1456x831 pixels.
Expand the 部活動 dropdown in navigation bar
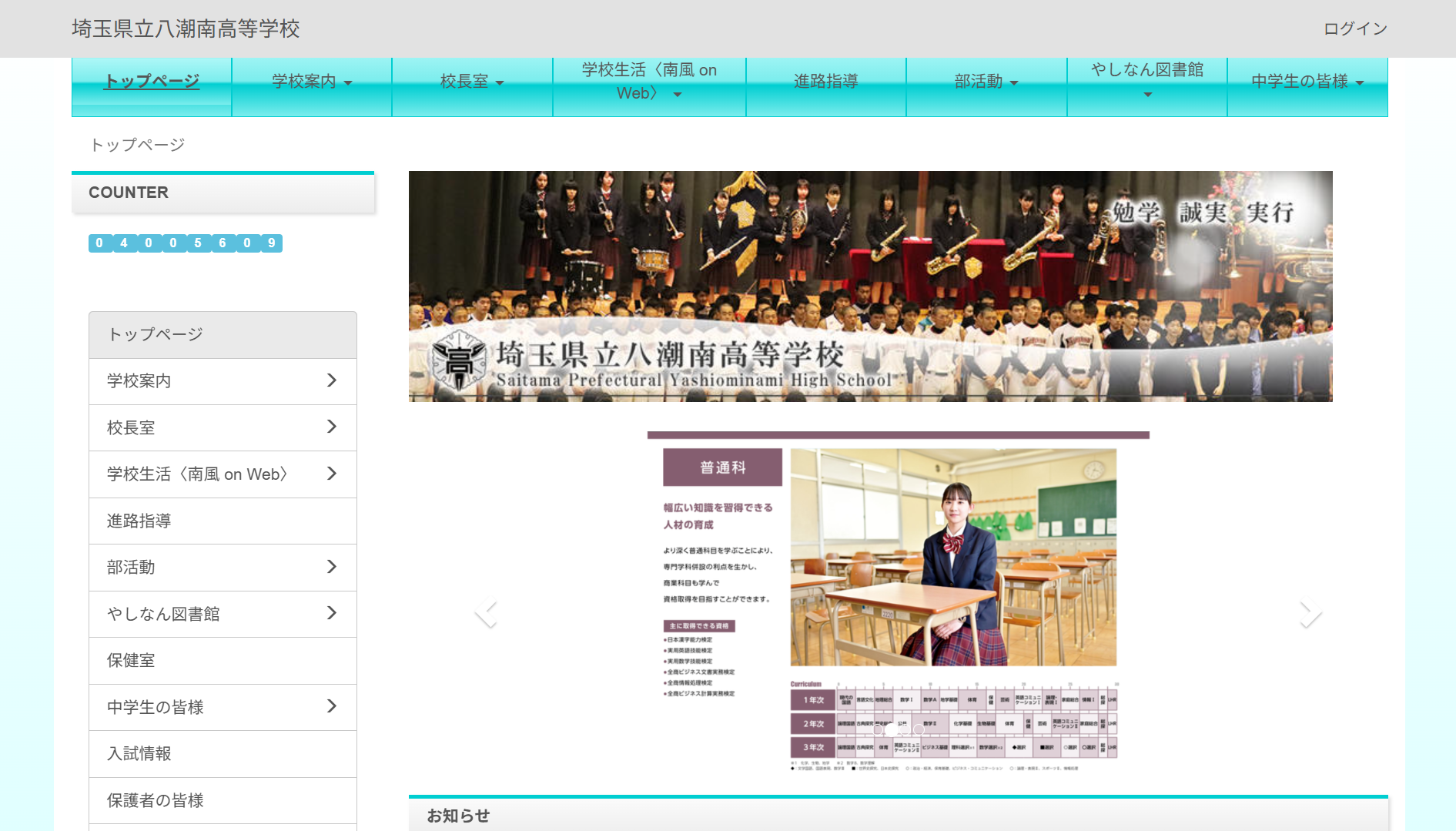pos(986,82)
